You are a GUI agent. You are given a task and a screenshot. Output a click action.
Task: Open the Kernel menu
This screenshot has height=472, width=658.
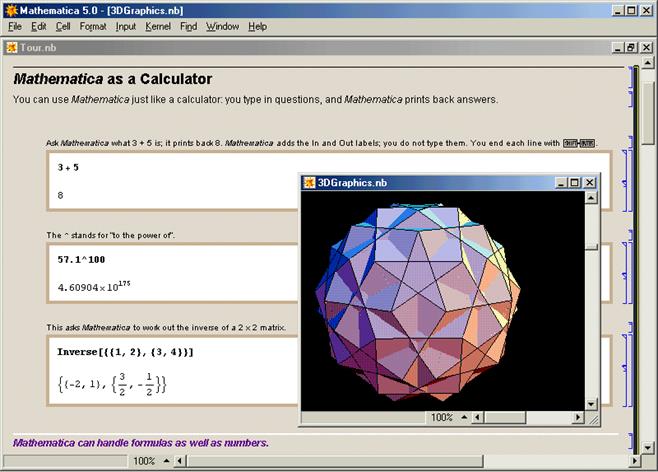coord(158,26)
